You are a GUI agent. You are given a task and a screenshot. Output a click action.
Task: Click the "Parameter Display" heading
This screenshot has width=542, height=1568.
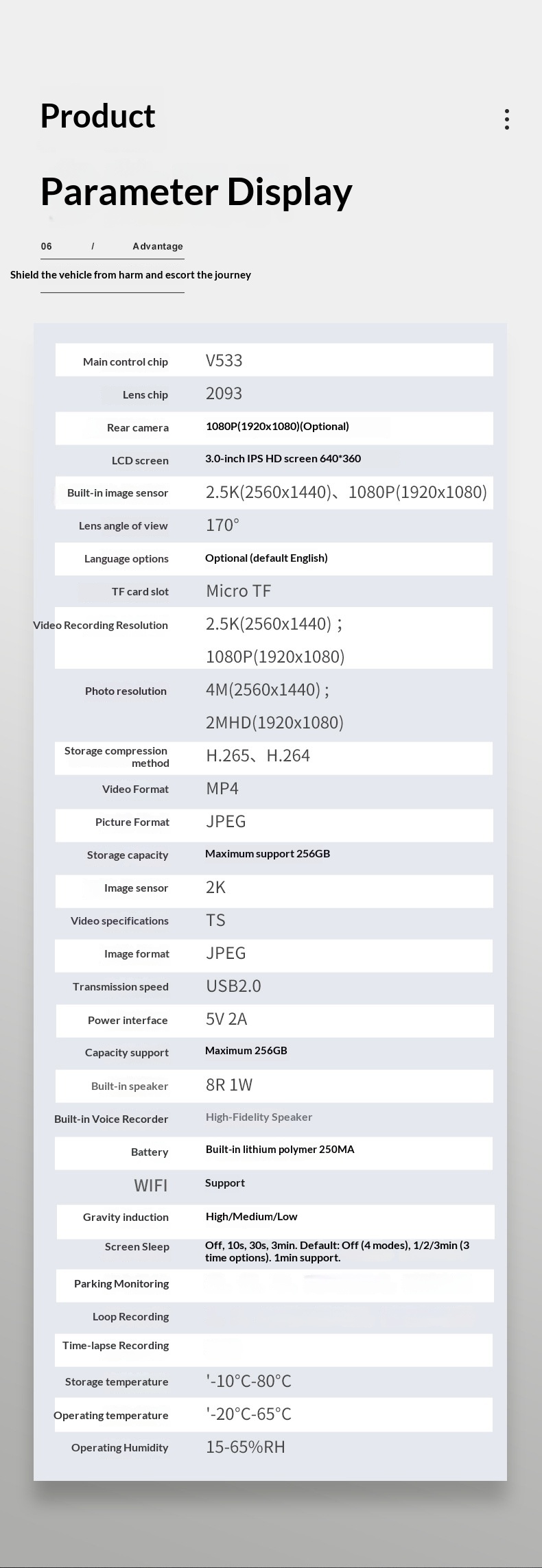tap(196, 192)
